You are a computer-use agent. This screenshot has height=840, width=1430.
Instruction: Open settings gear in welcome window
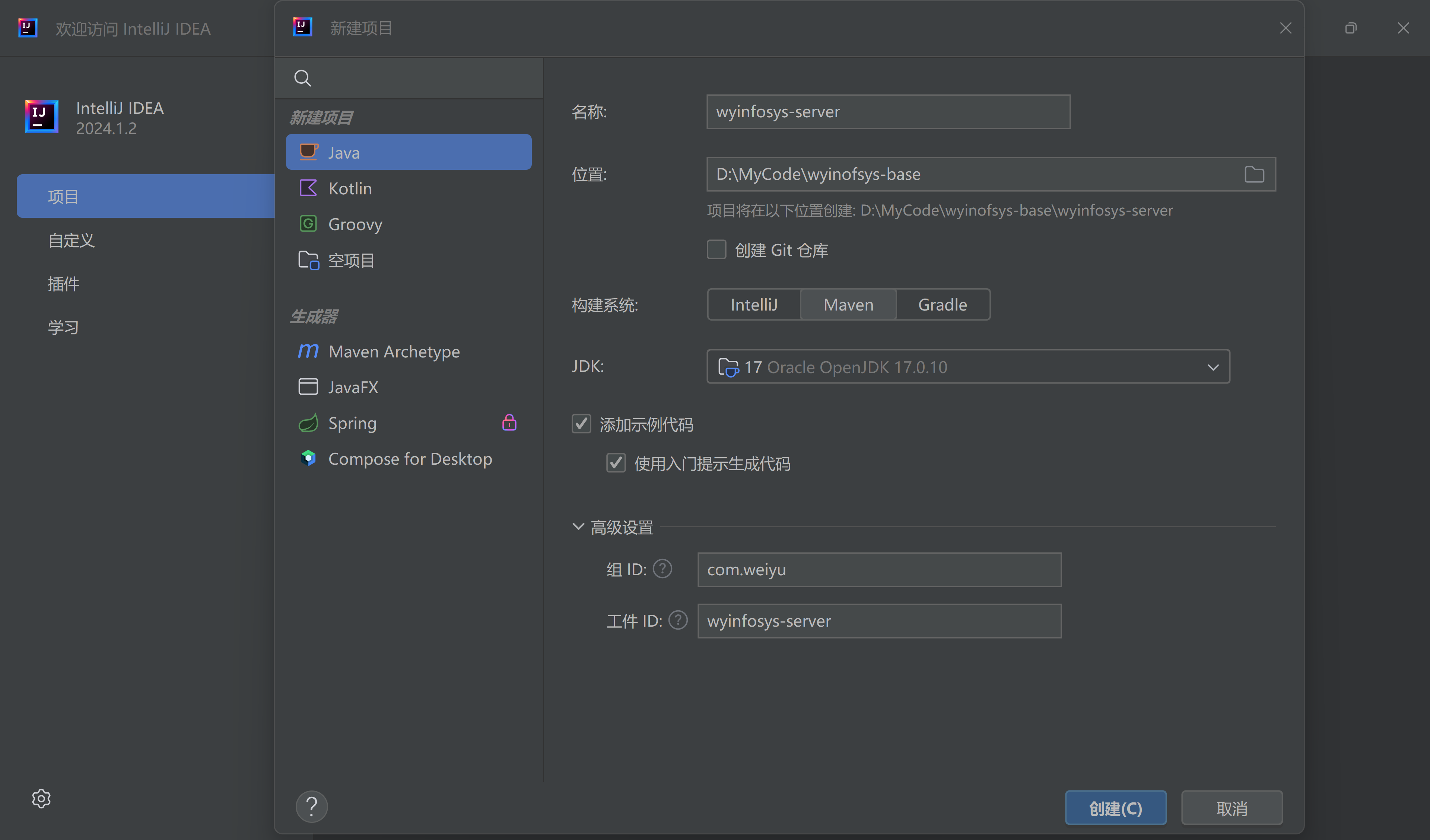point(41,799)
